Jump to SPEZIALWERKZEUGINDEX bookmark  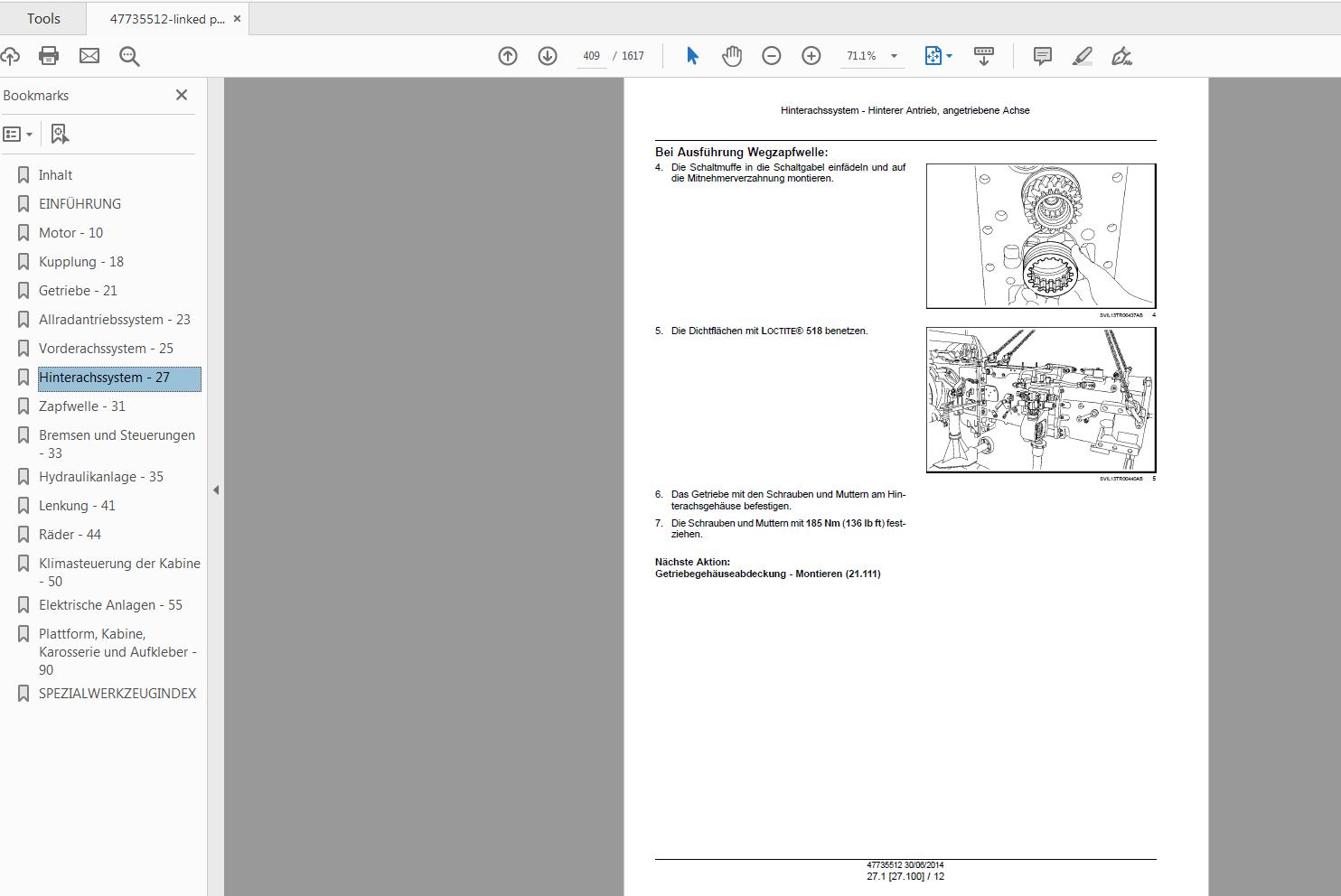[x=117, y=694]
